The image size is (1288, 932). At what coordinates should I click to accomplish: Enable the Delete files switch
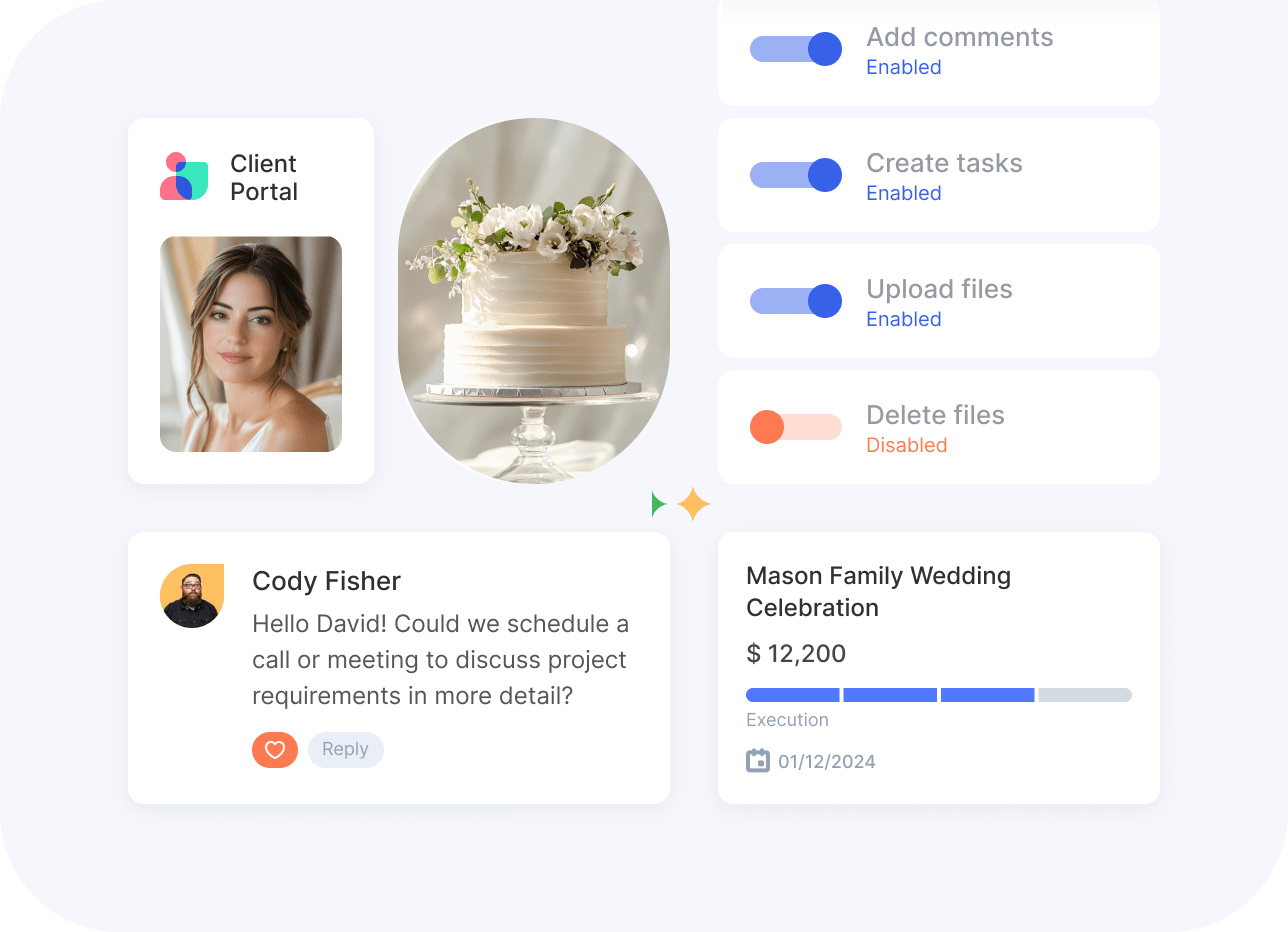point(796,427)
